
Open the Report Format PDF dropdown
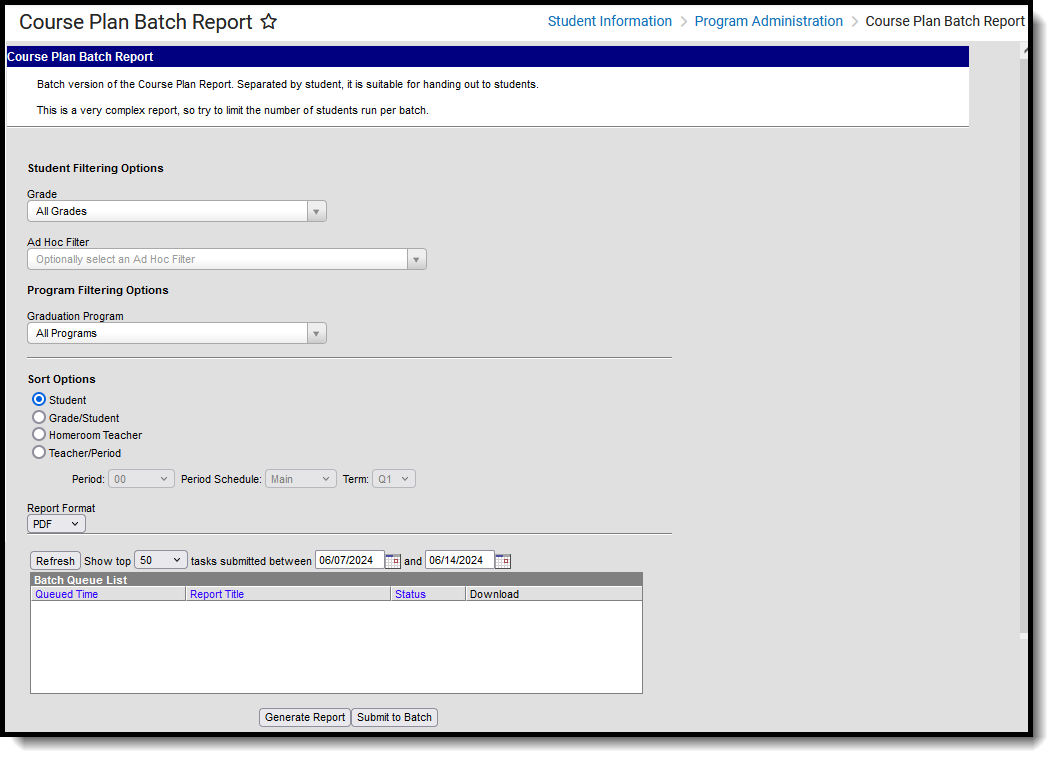57,524
